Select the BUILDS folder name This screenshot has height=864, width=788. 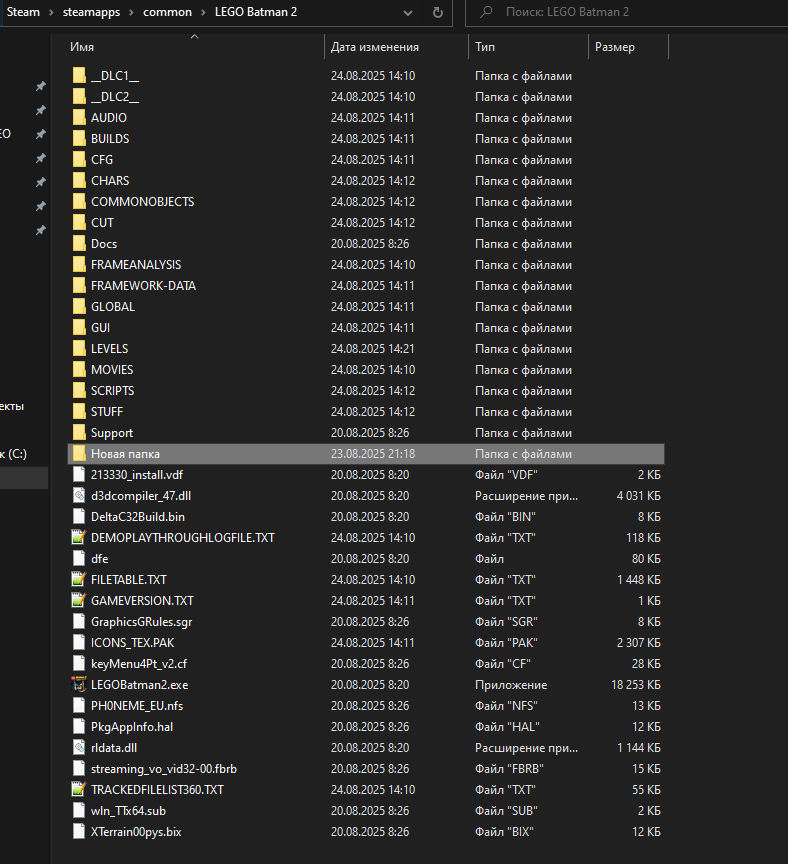pos(110,139)
